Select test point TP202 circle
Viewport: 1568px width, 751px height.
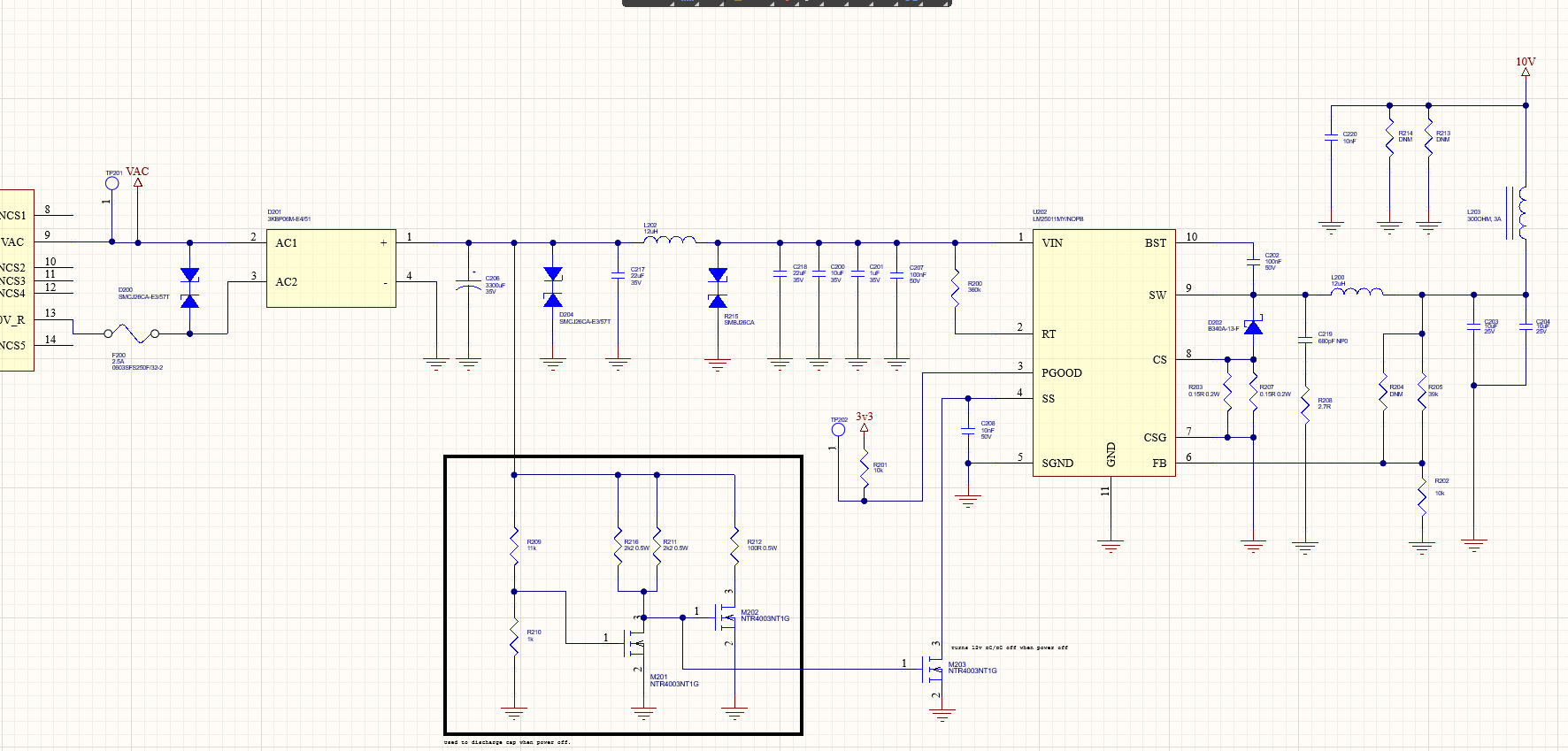(x=838, y=430)
